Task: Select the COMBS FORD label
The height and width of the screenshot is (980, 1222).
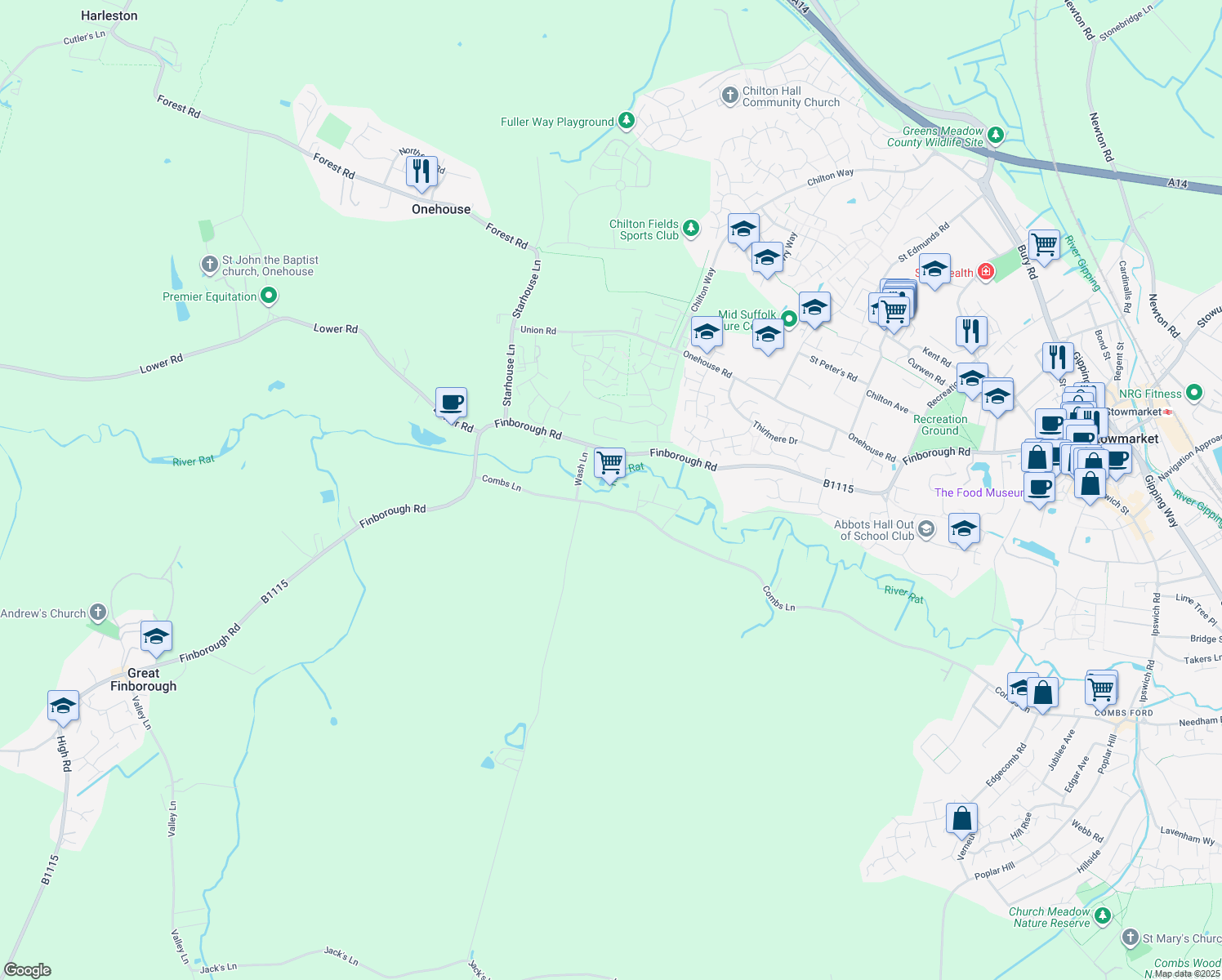Action: click(1124, 713)
